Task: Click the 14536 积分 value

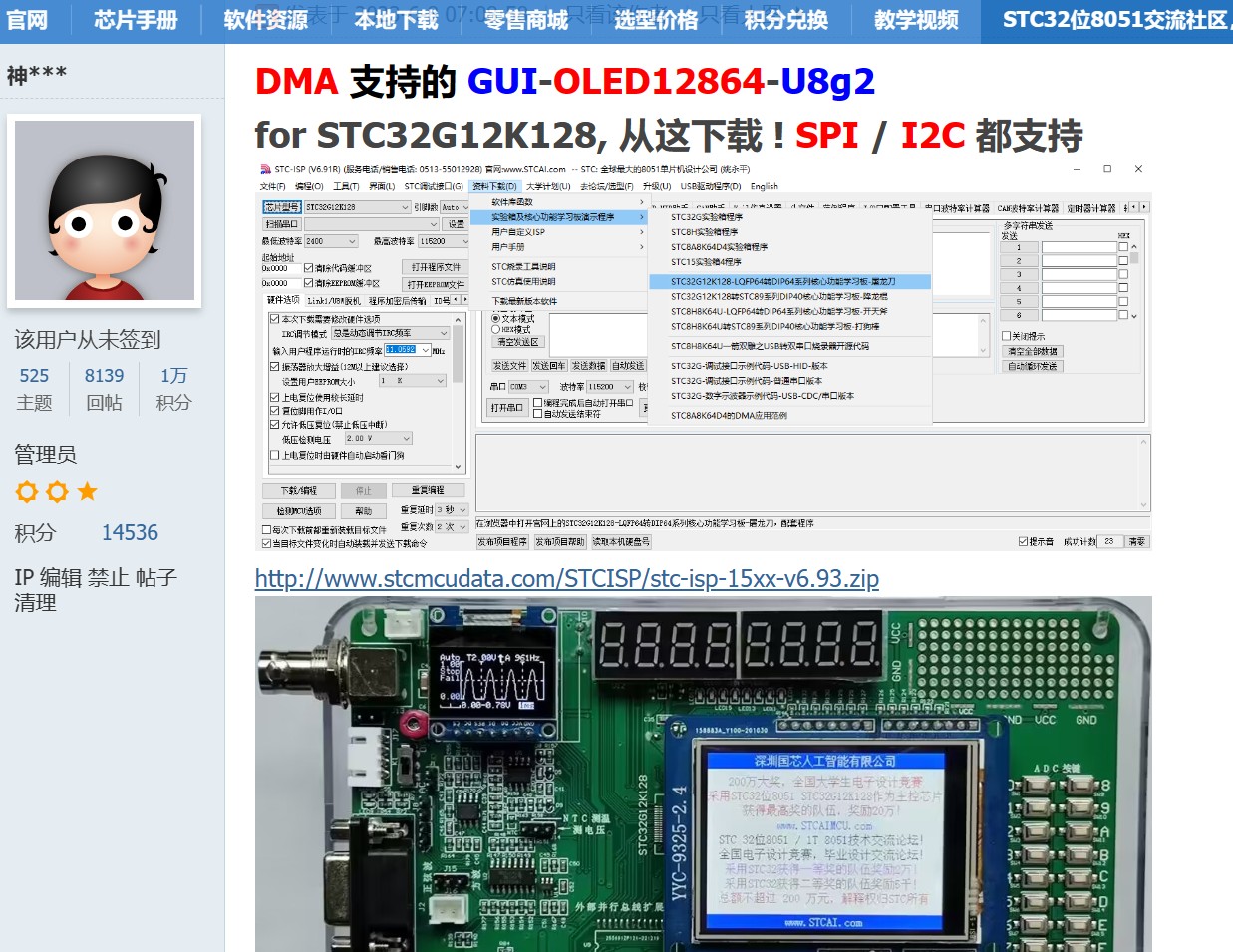Action: point(130,533)
